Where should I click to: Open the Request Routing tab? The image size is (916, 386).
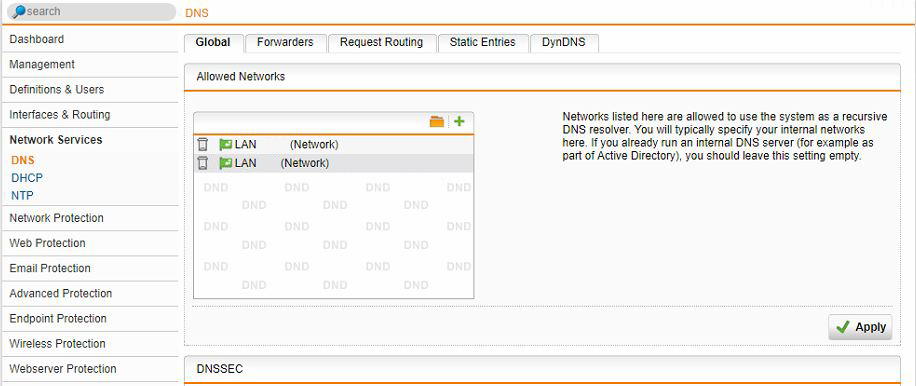tap(381, 43)
